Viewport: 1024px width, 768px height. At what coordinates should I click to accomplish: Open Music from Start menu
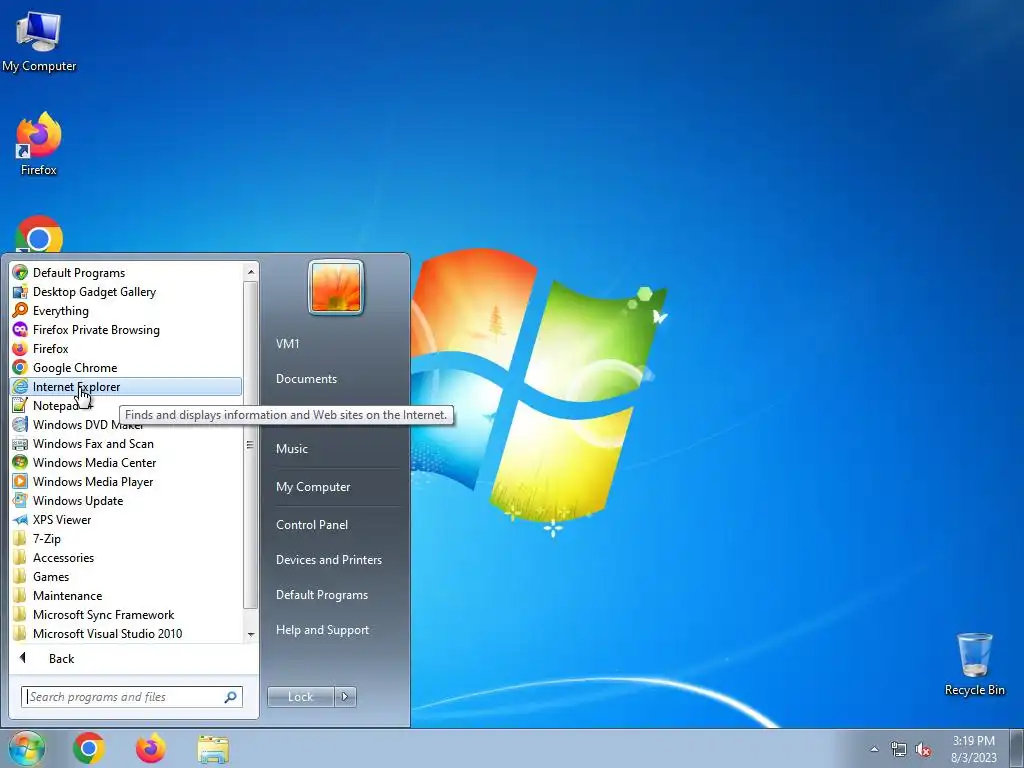[x=292, y=449]
